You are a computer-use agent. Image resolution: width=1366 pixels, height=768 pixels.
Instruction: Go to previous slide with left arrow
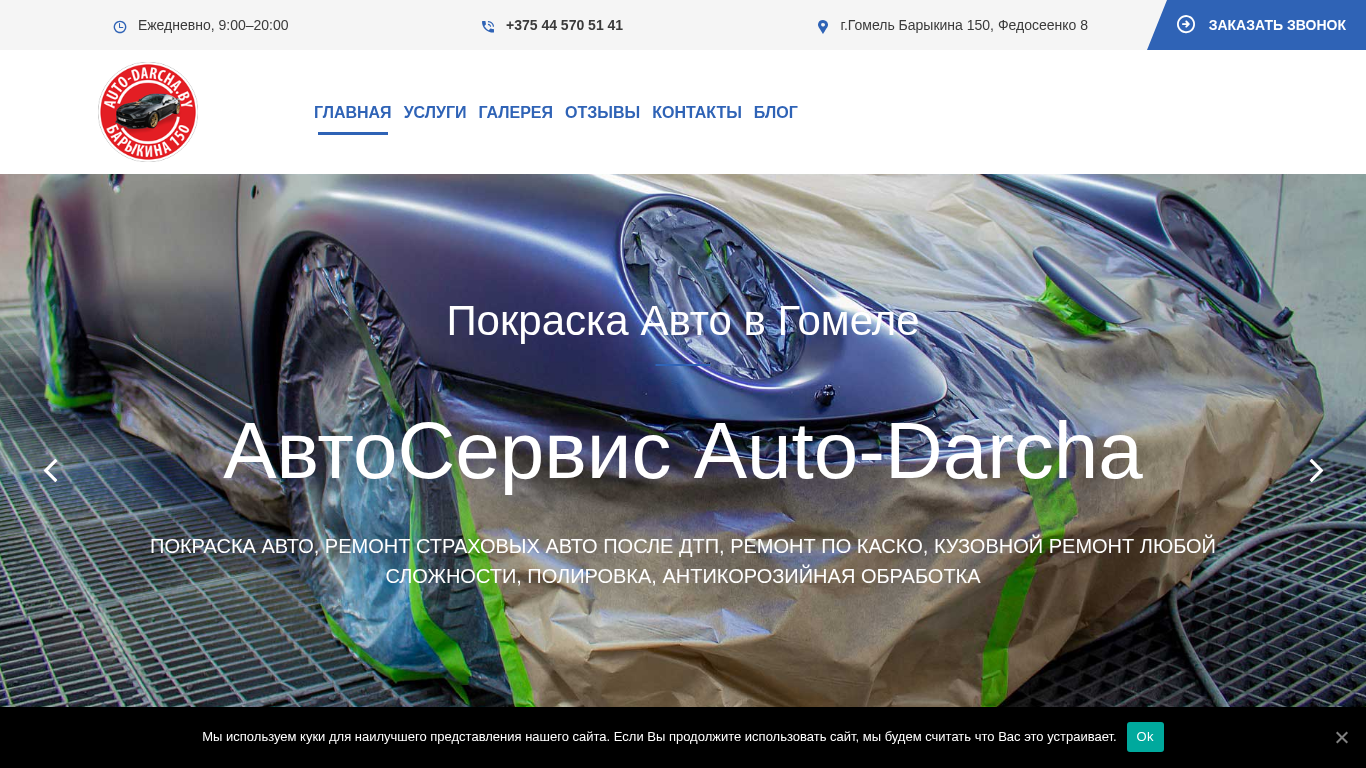click(x=51, y=470)
